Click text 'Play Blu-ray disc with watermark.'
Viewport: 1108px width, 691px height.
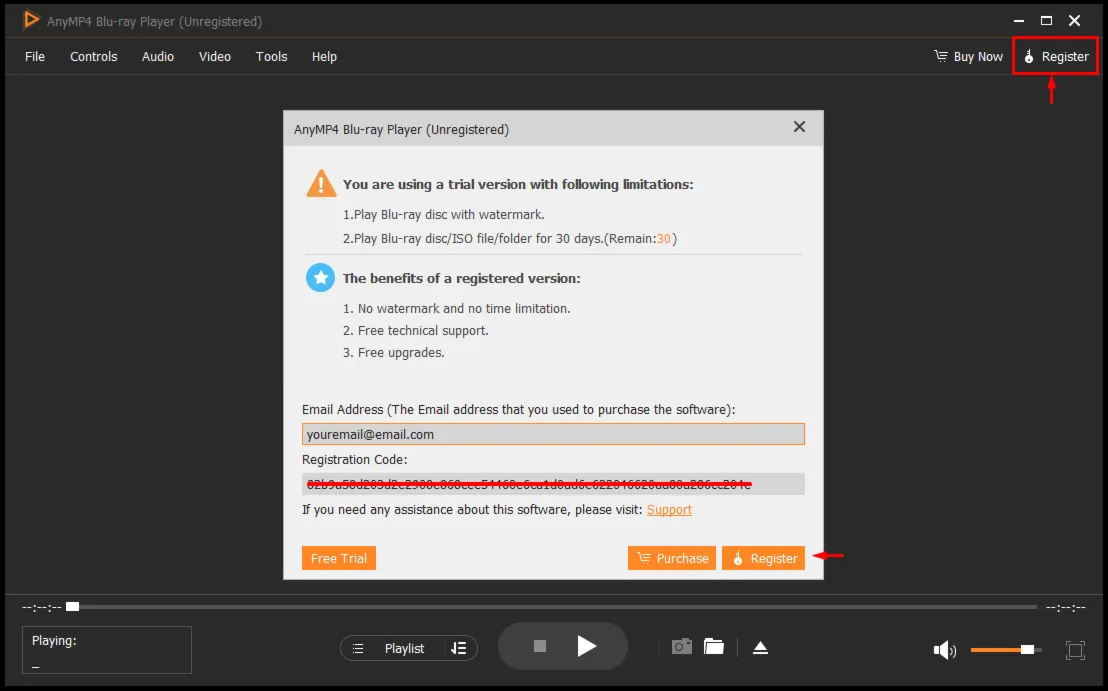[x=449, y=215]
